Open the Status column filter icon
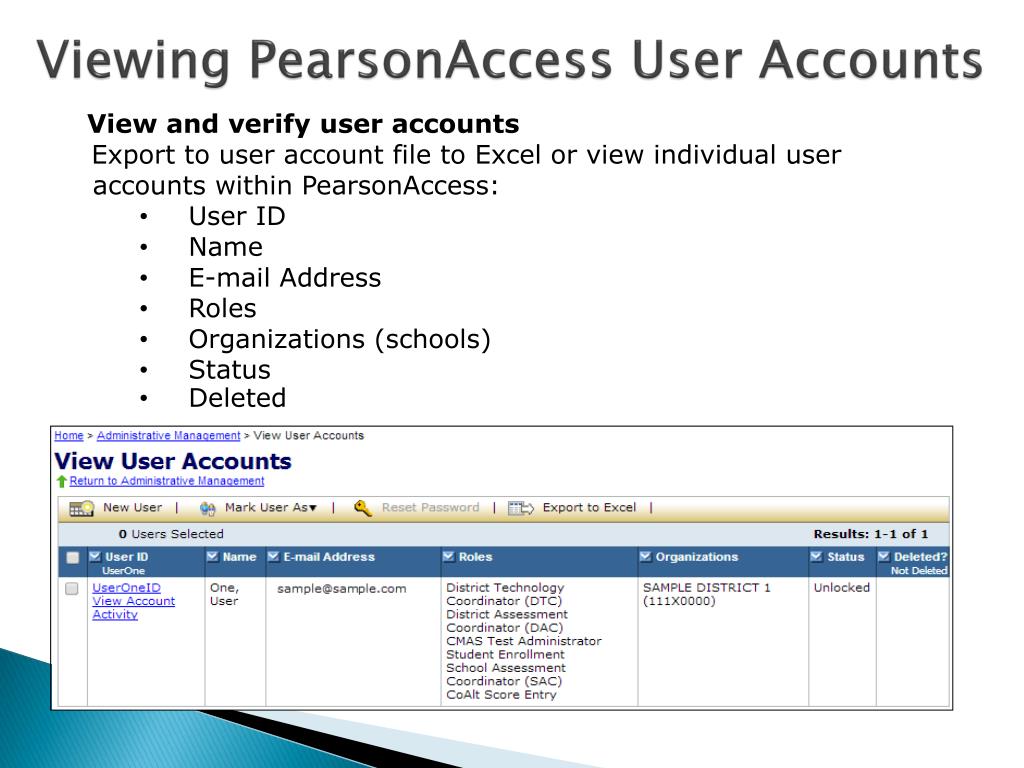This screenshot has width=1024, height=768. pyautogui.click(x=816, y=556)
